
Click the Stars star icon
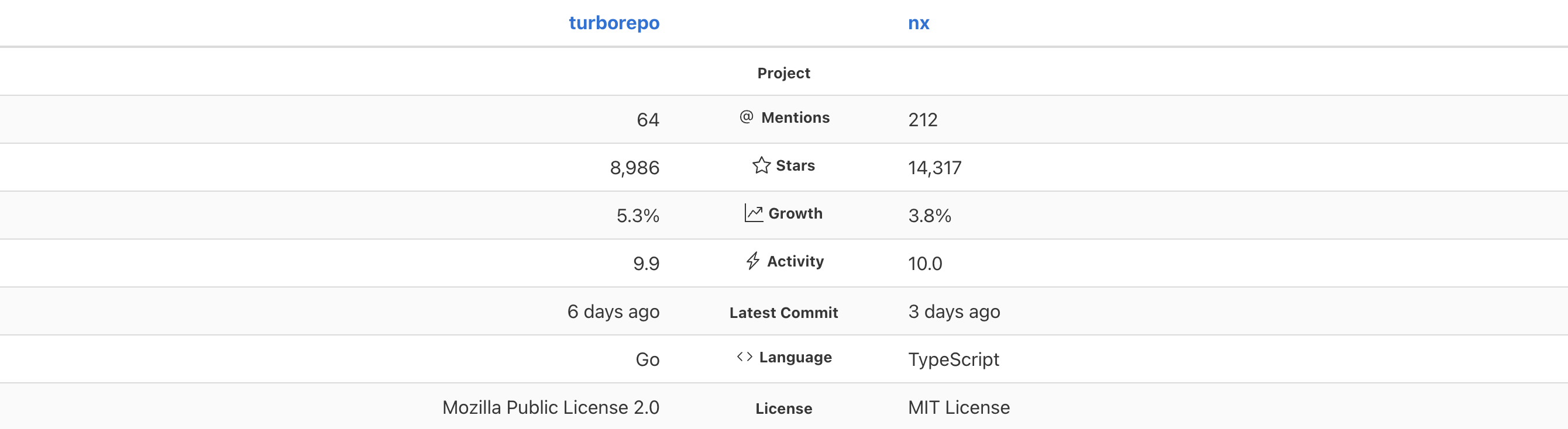pos(761,165)
